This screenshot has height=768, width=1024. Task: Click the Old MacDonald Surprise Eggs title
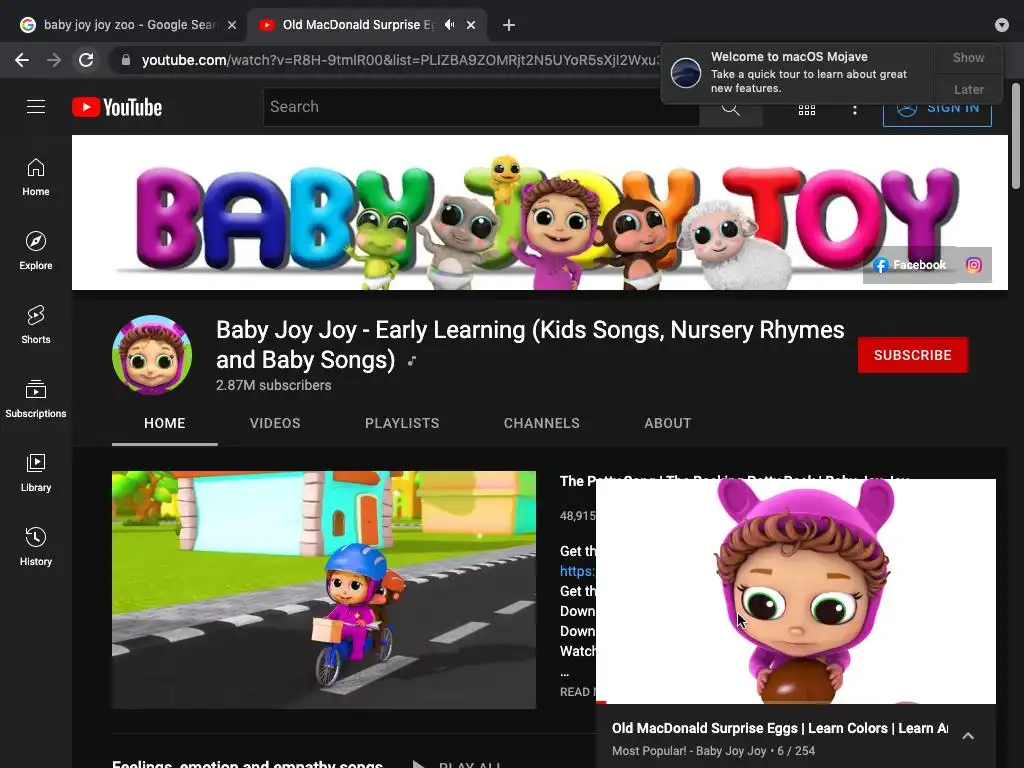(x=780, y=728)
